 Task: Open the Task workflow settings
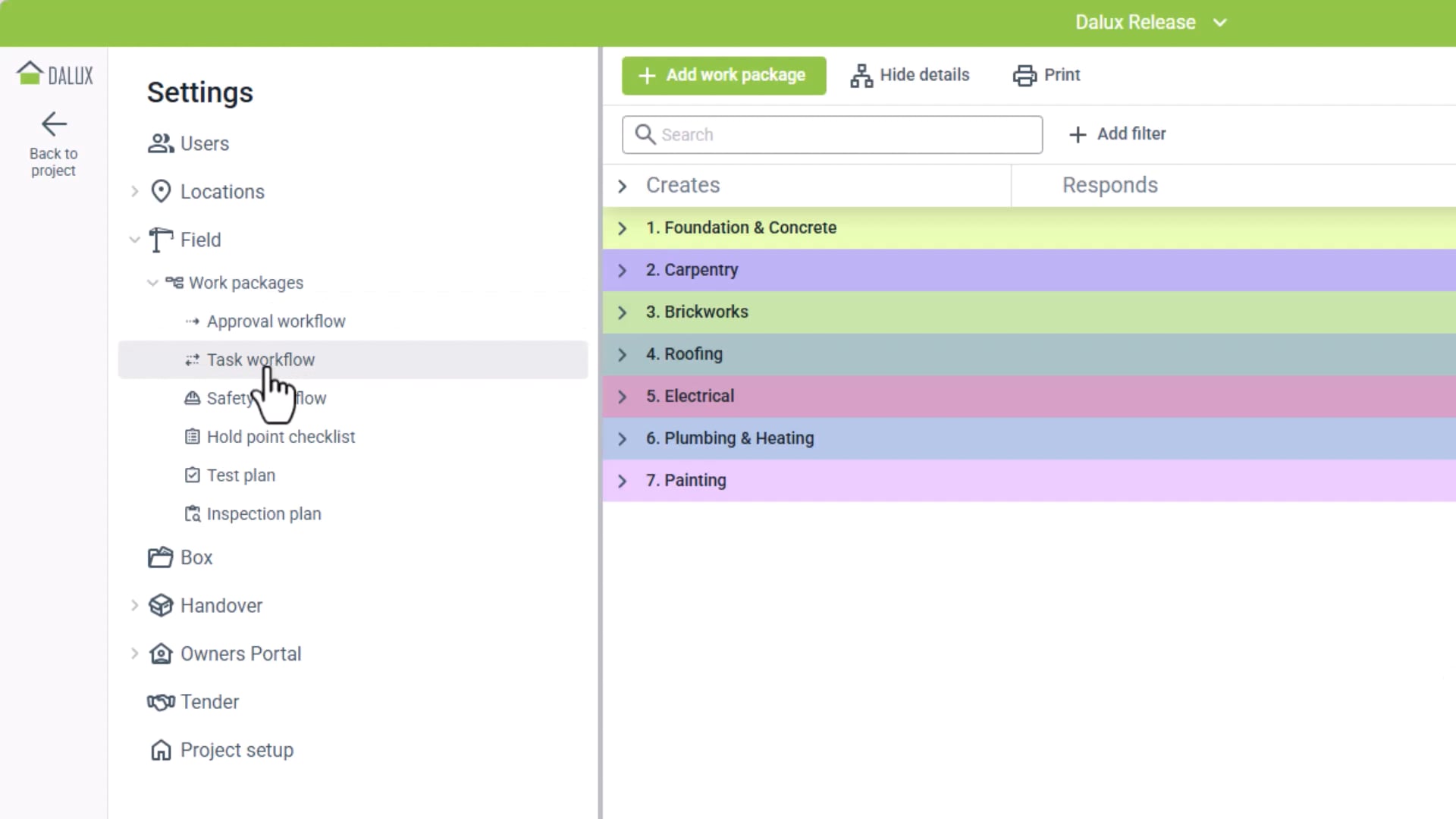point(261,359)
